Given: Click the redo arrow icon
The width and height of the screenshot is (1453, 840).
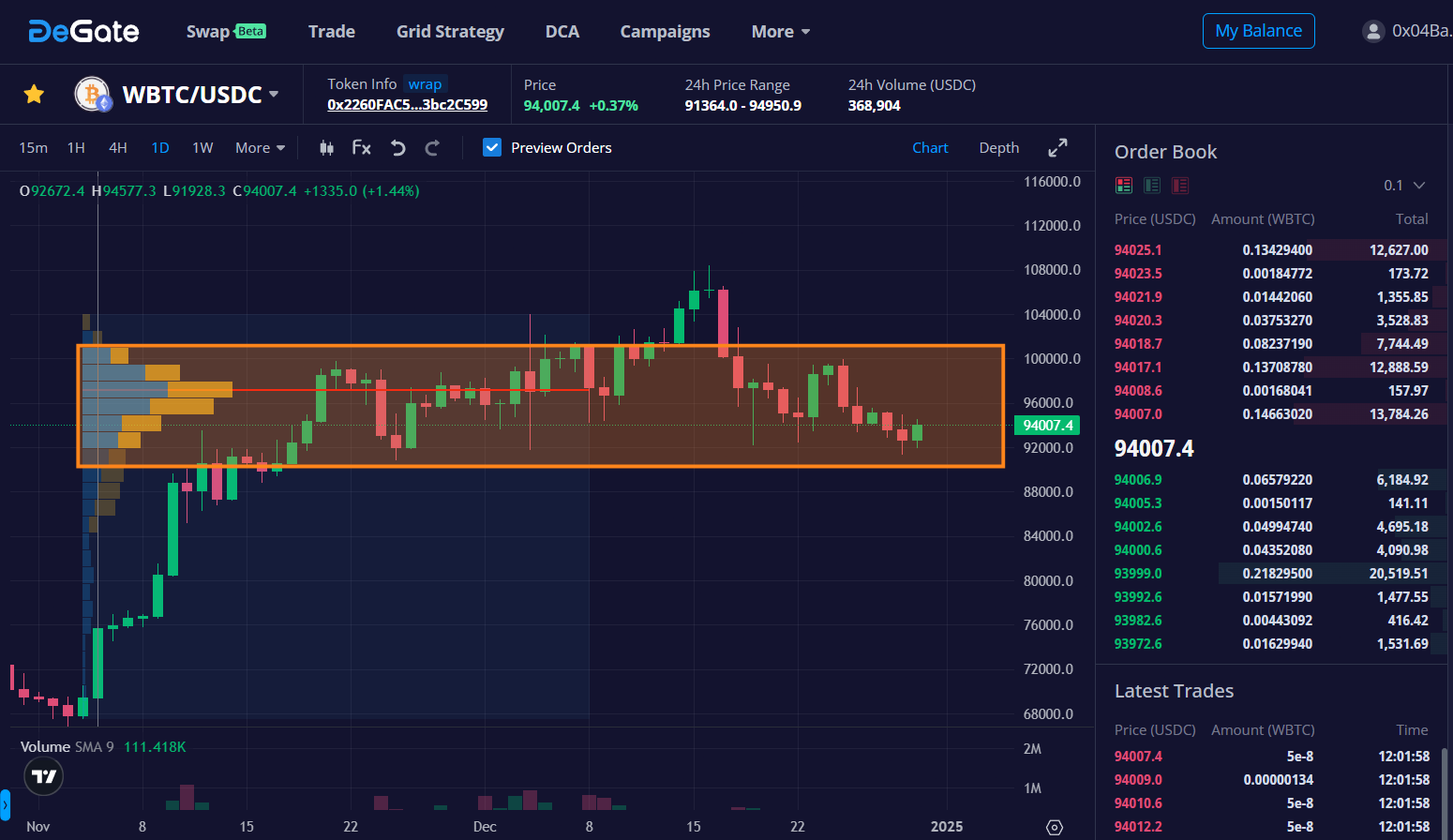Looking at the screenshot, I should tap(432, 148).
